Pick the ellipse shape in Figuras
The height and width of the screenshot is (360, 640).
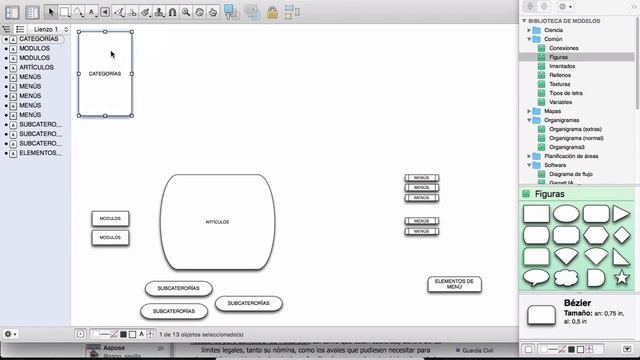[566, 214]
